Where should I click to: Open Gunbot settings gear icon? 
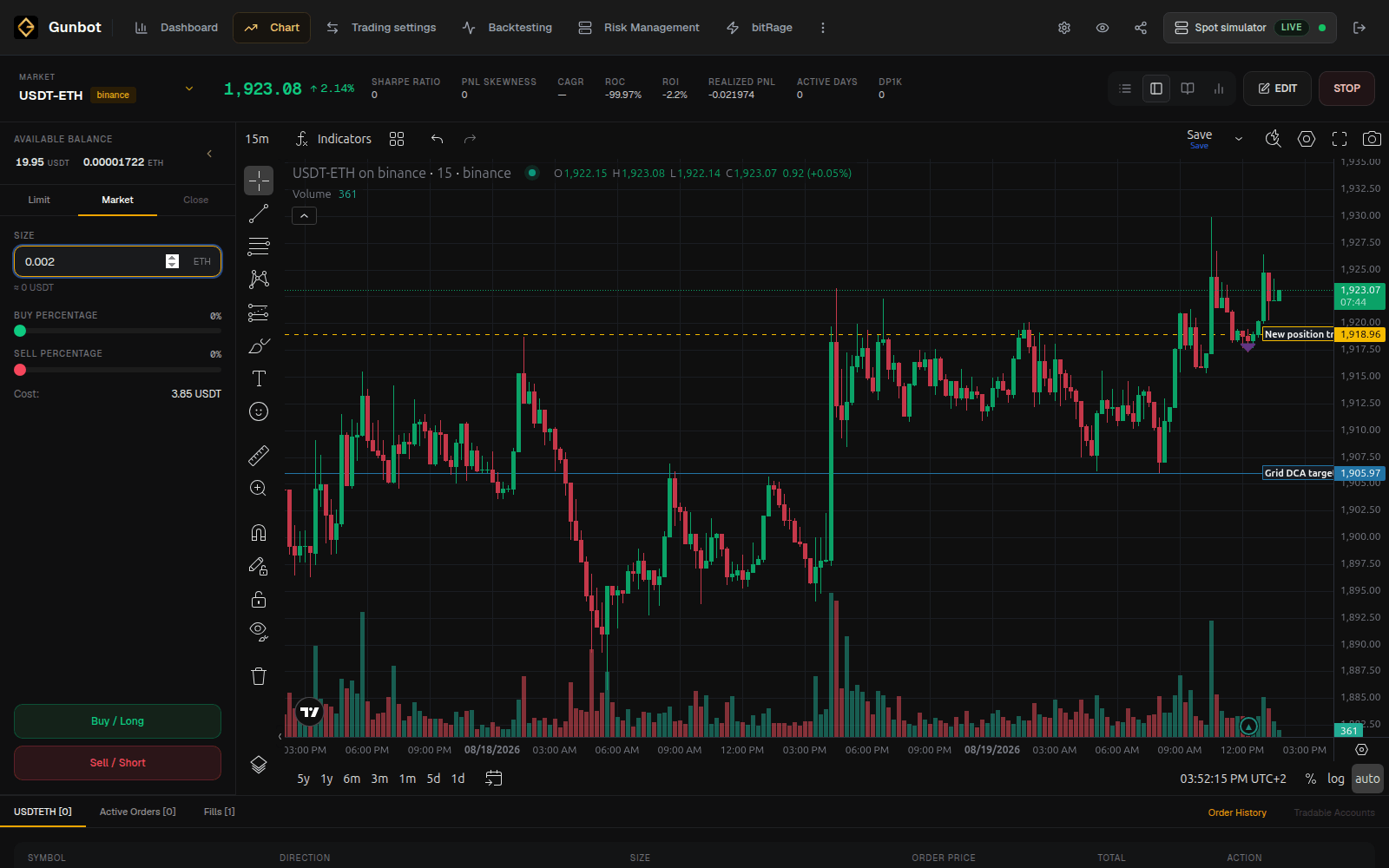click(1064, 28)
